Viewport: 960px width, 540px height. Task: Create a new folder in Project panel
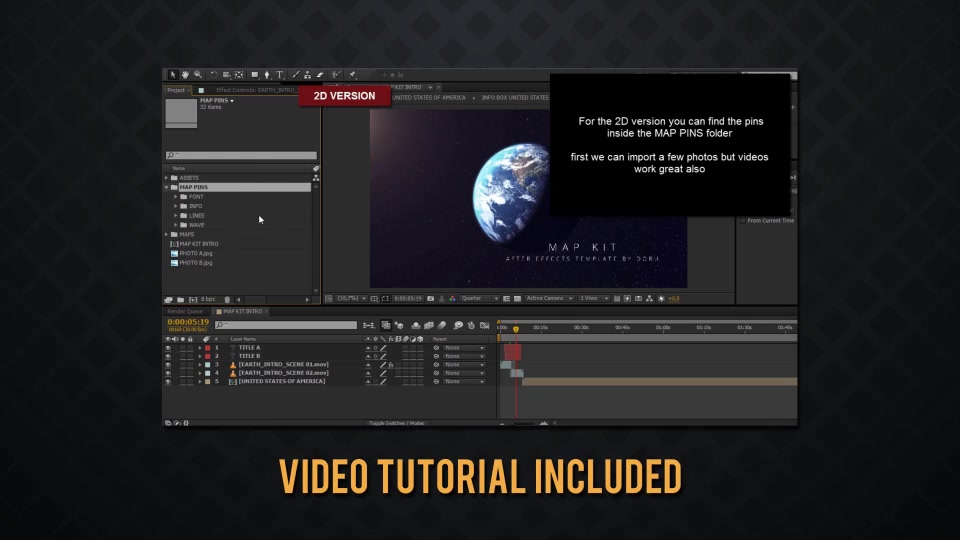pyautogui.click(x=181, y=299)
